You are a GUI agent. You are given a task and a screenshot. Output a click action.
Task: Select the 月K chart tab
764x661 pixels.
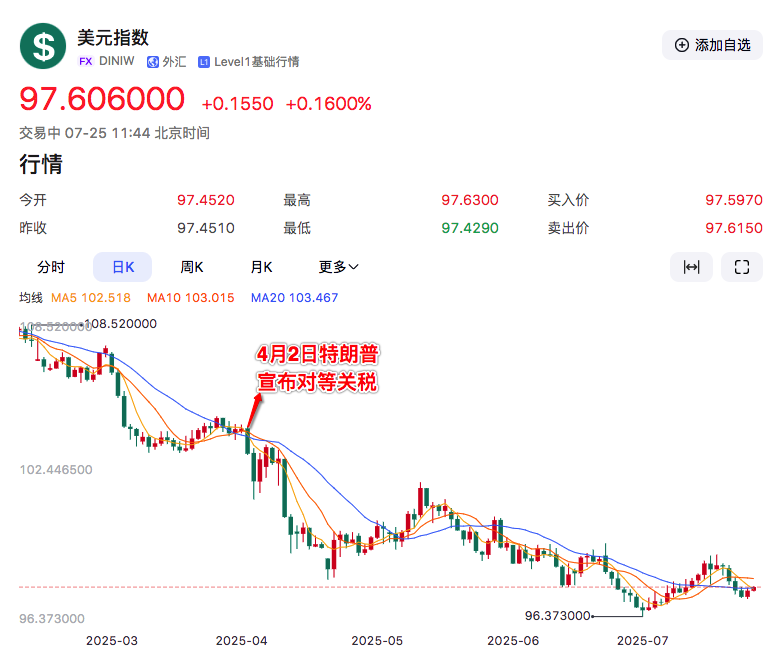click(x=262, y=267)
